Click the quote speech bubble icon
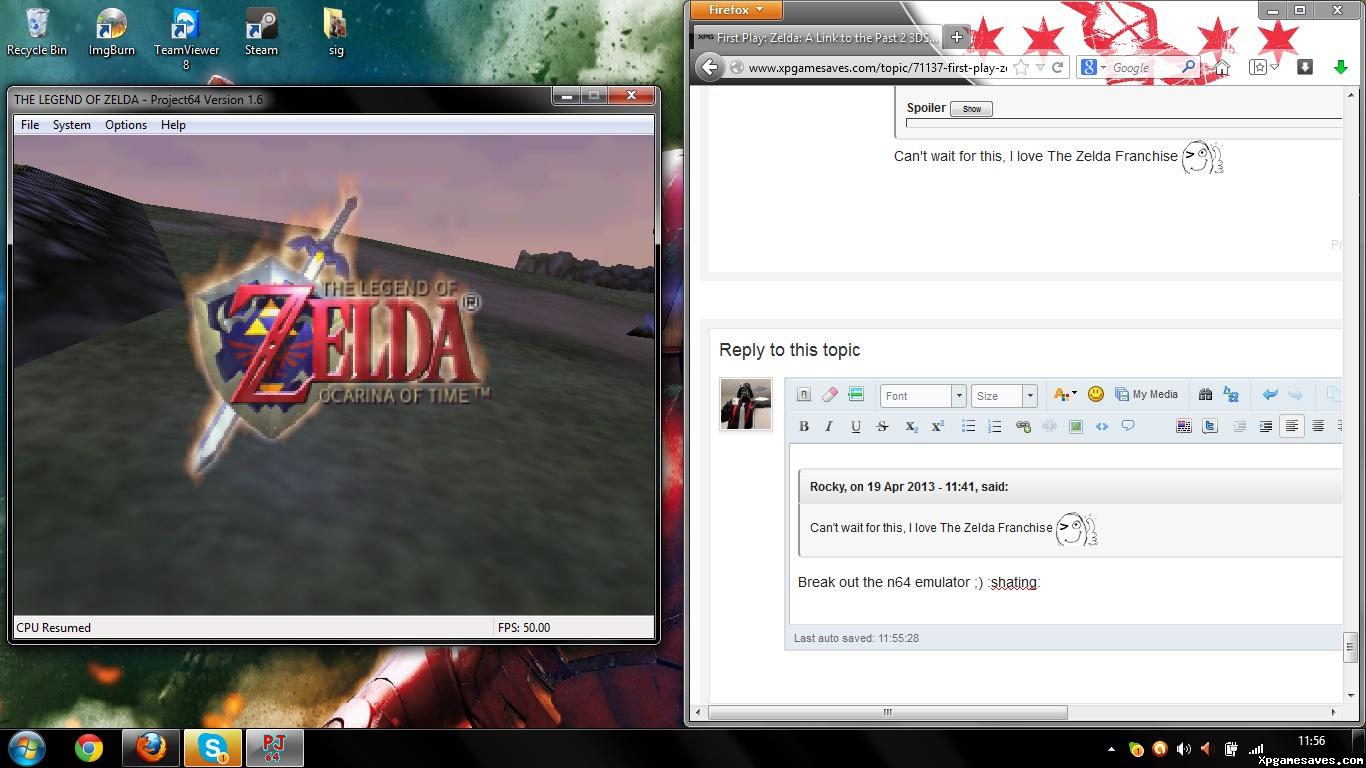 (1128, 427)
